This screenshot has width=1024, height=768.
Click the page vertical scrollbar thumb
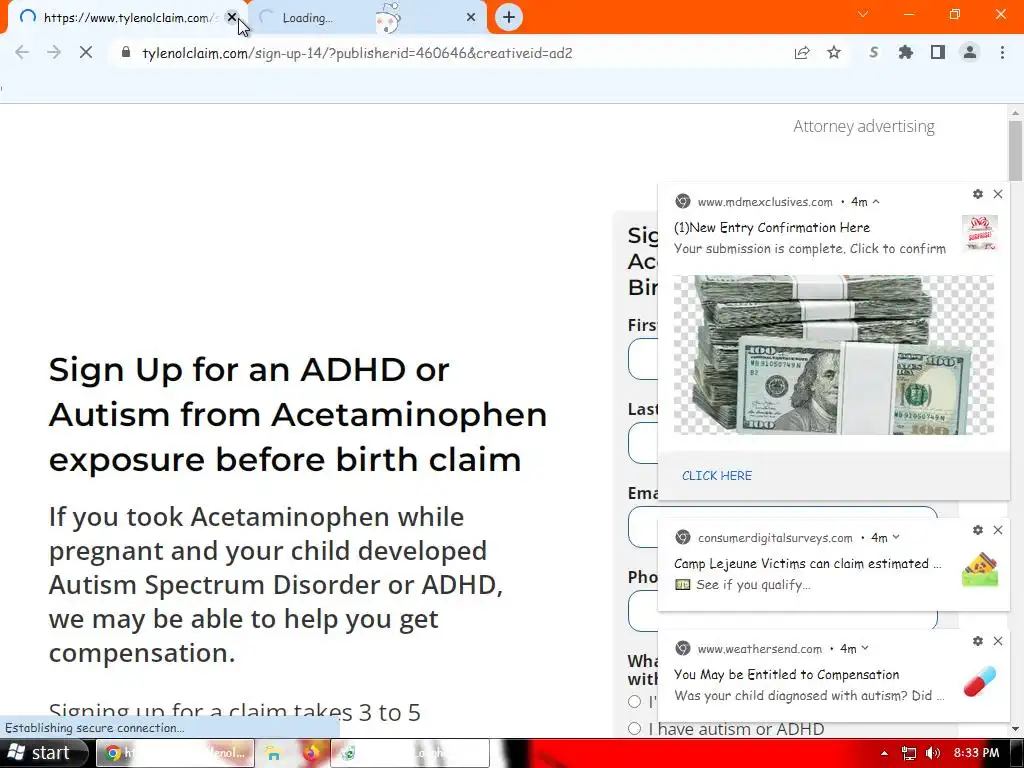click(x=1015, y=151)
